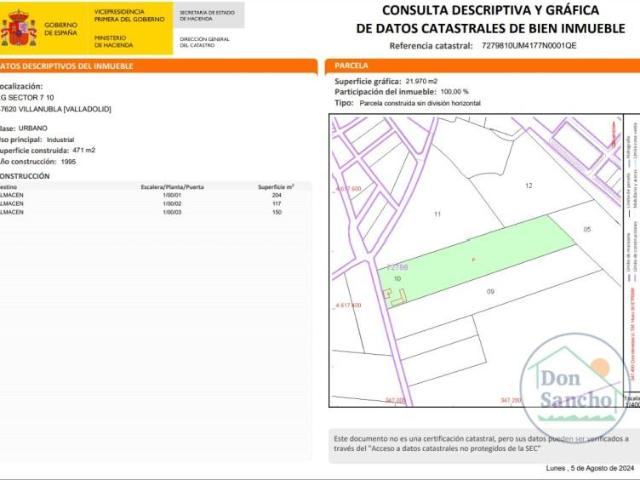This screenshot has width=640, height=480.
Task: Click 'Participación del inmueble:' label
Action: tap(385, 92)
